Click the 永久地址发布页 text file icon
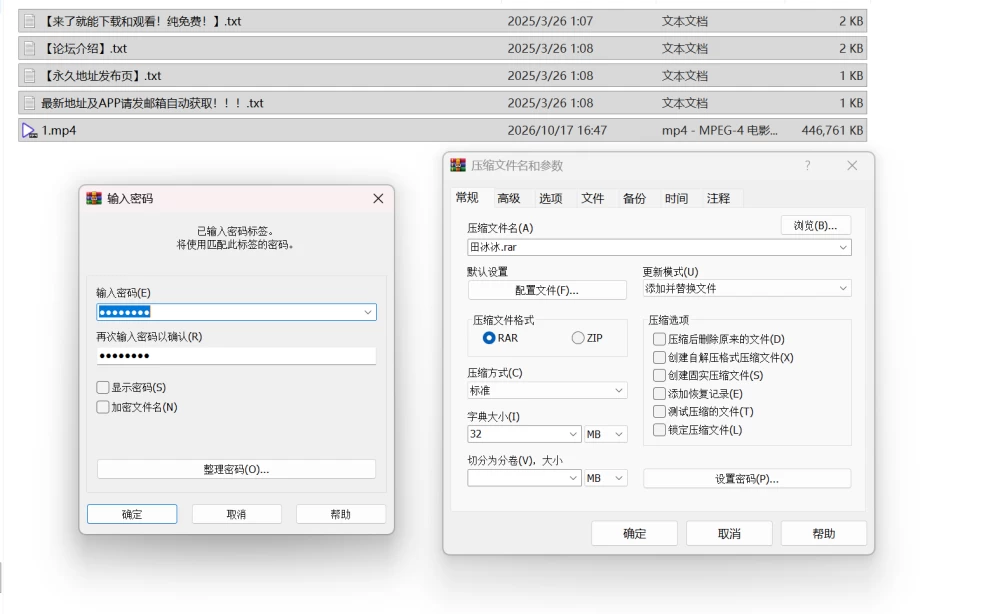Viewport: 1000px width, 614px height. point(29,76)
